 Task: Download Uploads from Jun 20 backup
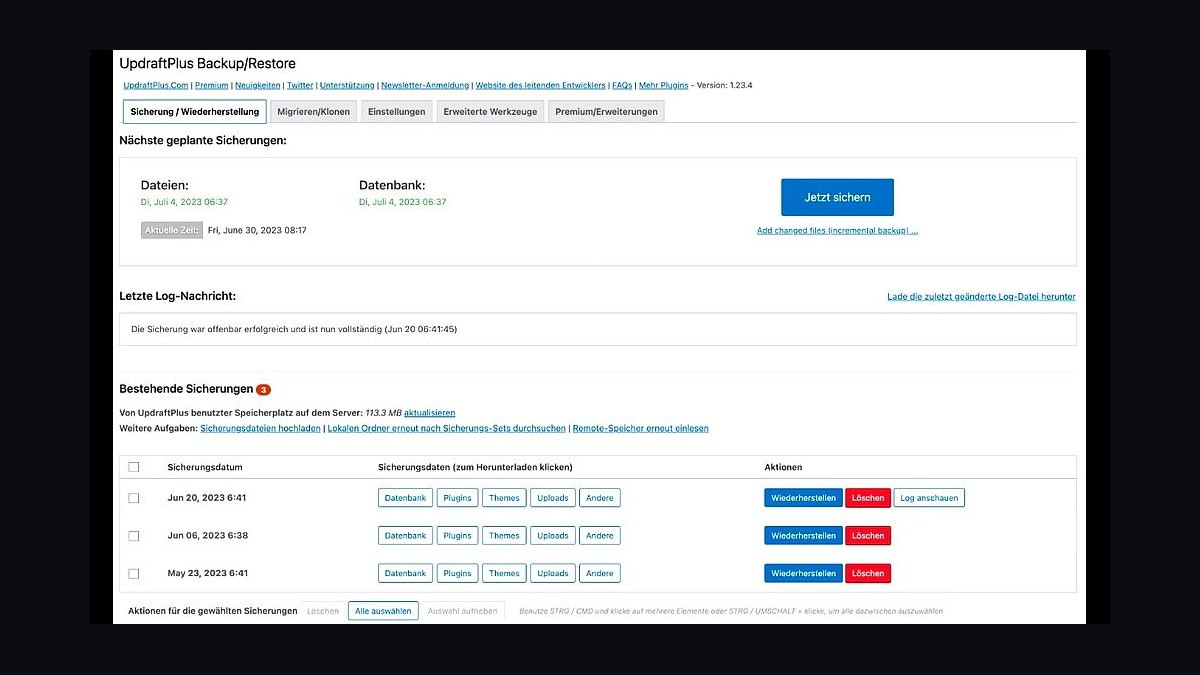click(553, 497)
